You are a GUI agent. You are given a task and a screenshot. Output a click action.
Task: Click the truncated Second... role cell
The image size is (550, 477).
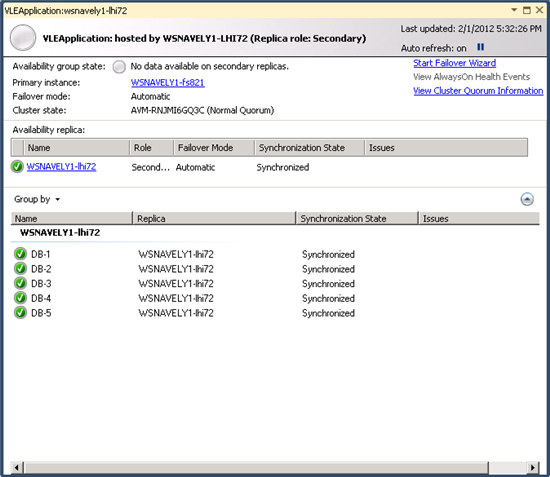click(150, 168)
